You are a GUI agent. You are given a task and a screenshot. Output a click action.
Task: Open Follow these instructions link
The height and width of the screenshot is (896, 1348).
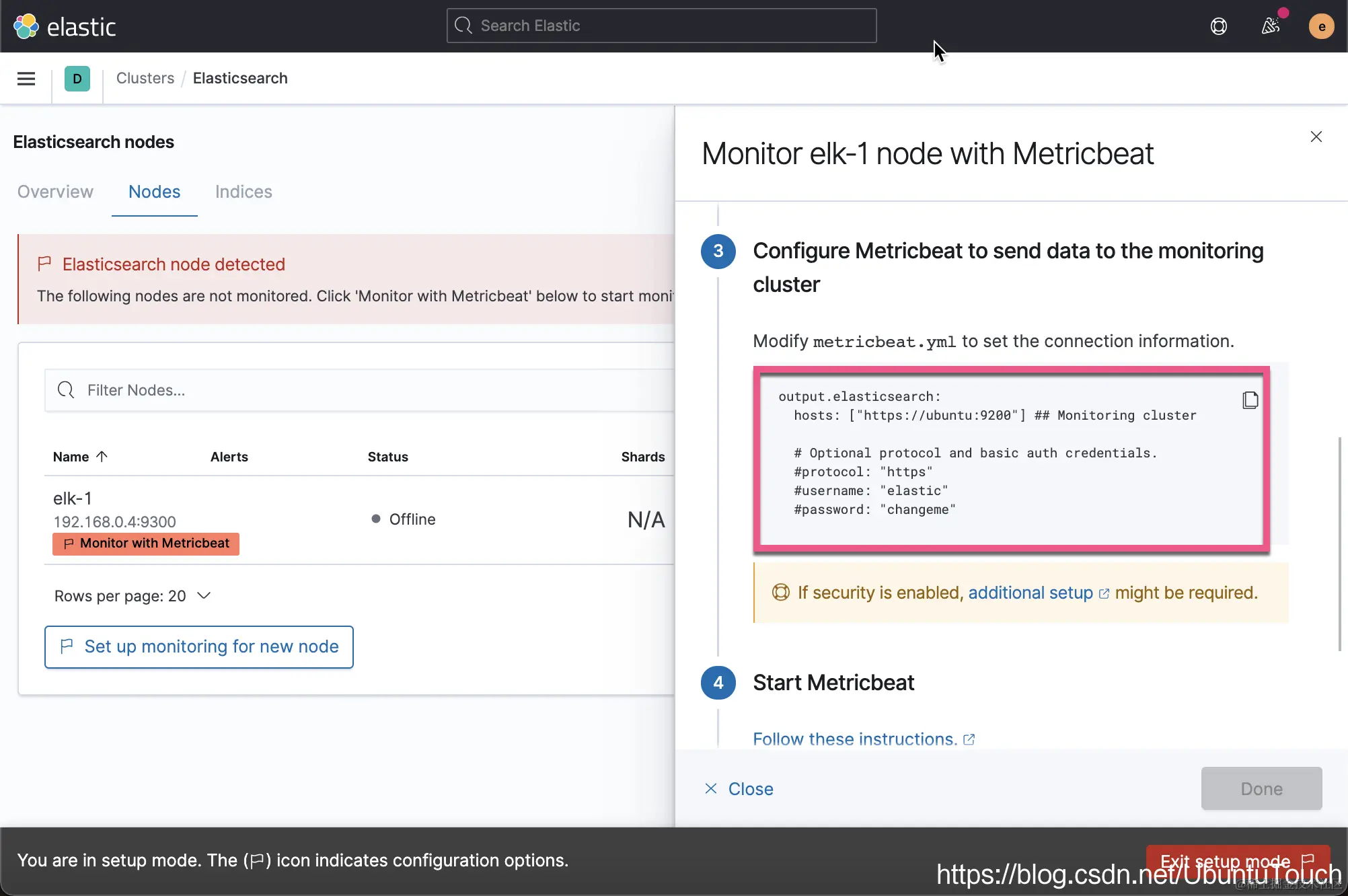tap(855, 739)
